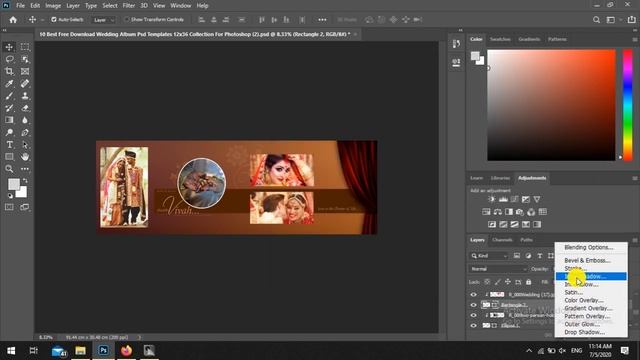Select the Pen tool
The width and height of the screenshot is (640, 360).
[25, 132]
